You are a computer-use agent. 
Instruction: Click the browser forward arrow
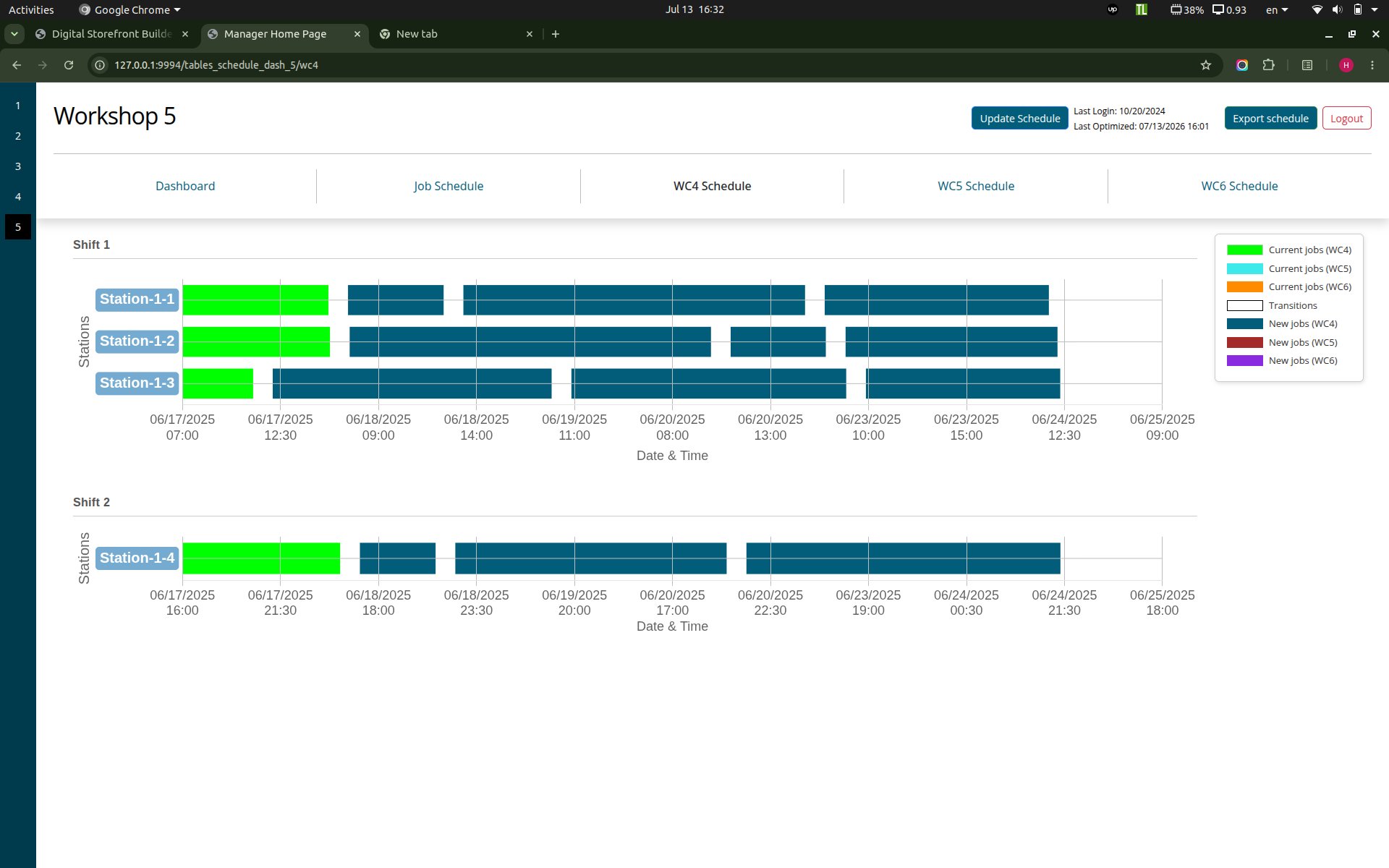(43, 65)
